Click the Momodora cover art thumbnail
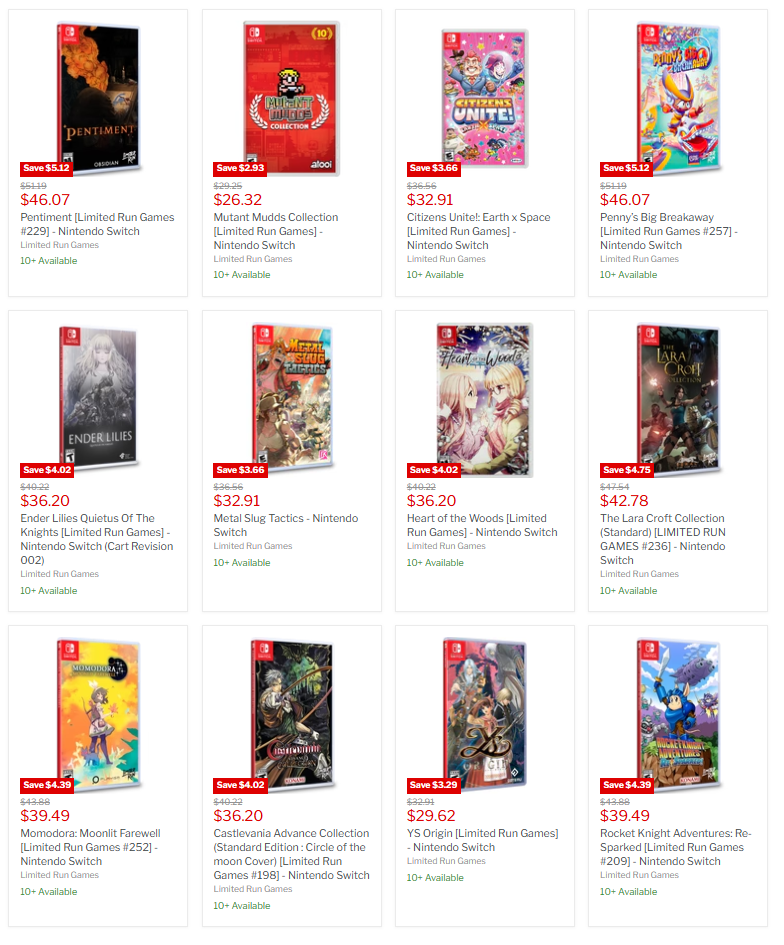Viewport: 784px width, 945px height. [98, 714]
